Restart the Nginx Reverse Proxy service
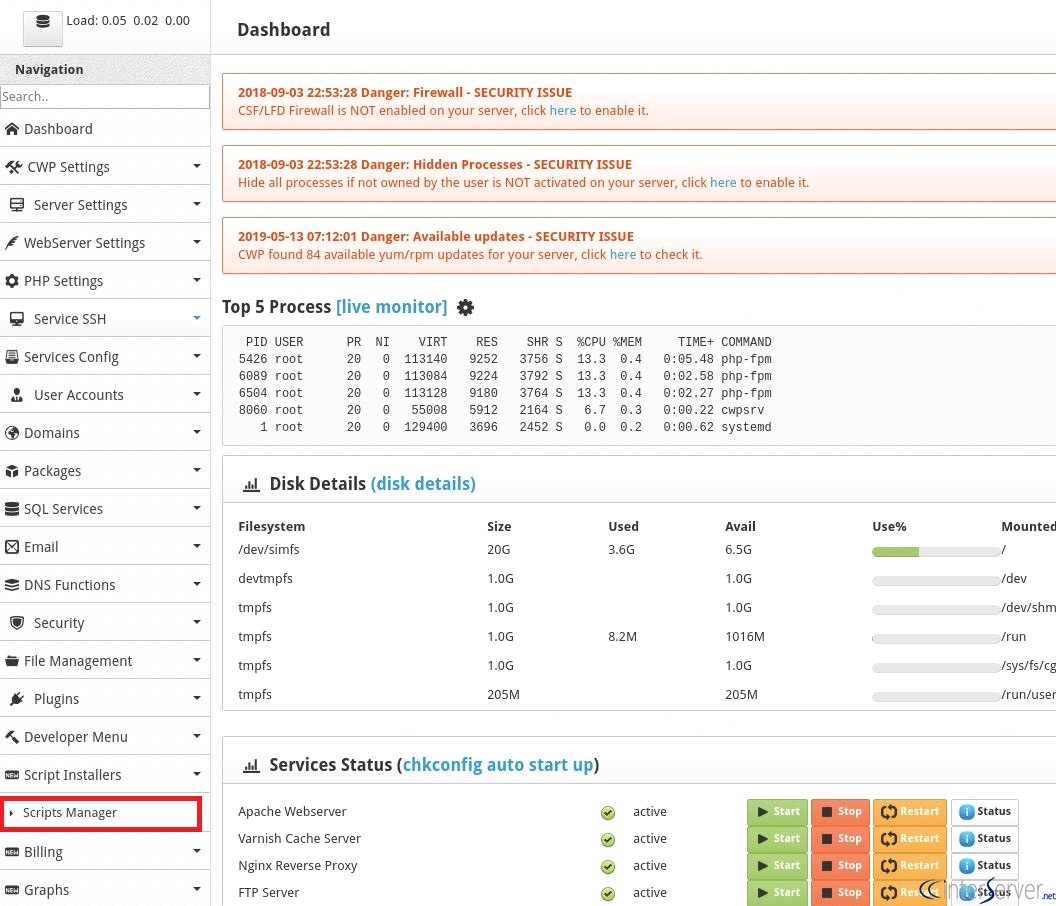Screen dimensions: 1056x906 tap(909, 866)
